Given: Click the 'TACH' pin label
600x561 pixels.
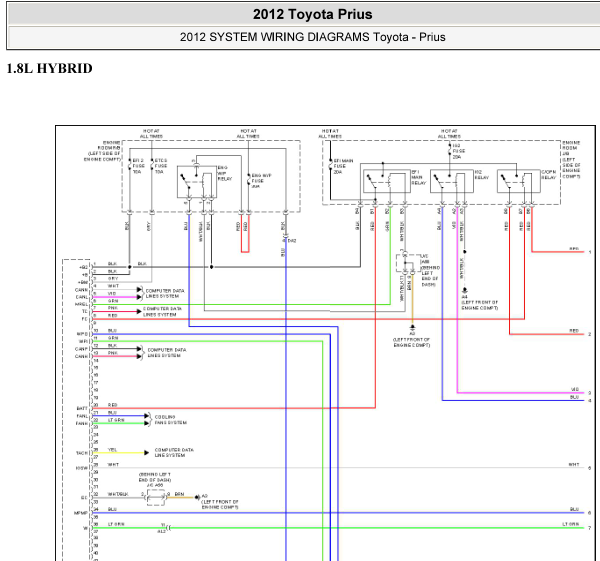Looking at the screenshot, I should [82, 453].
